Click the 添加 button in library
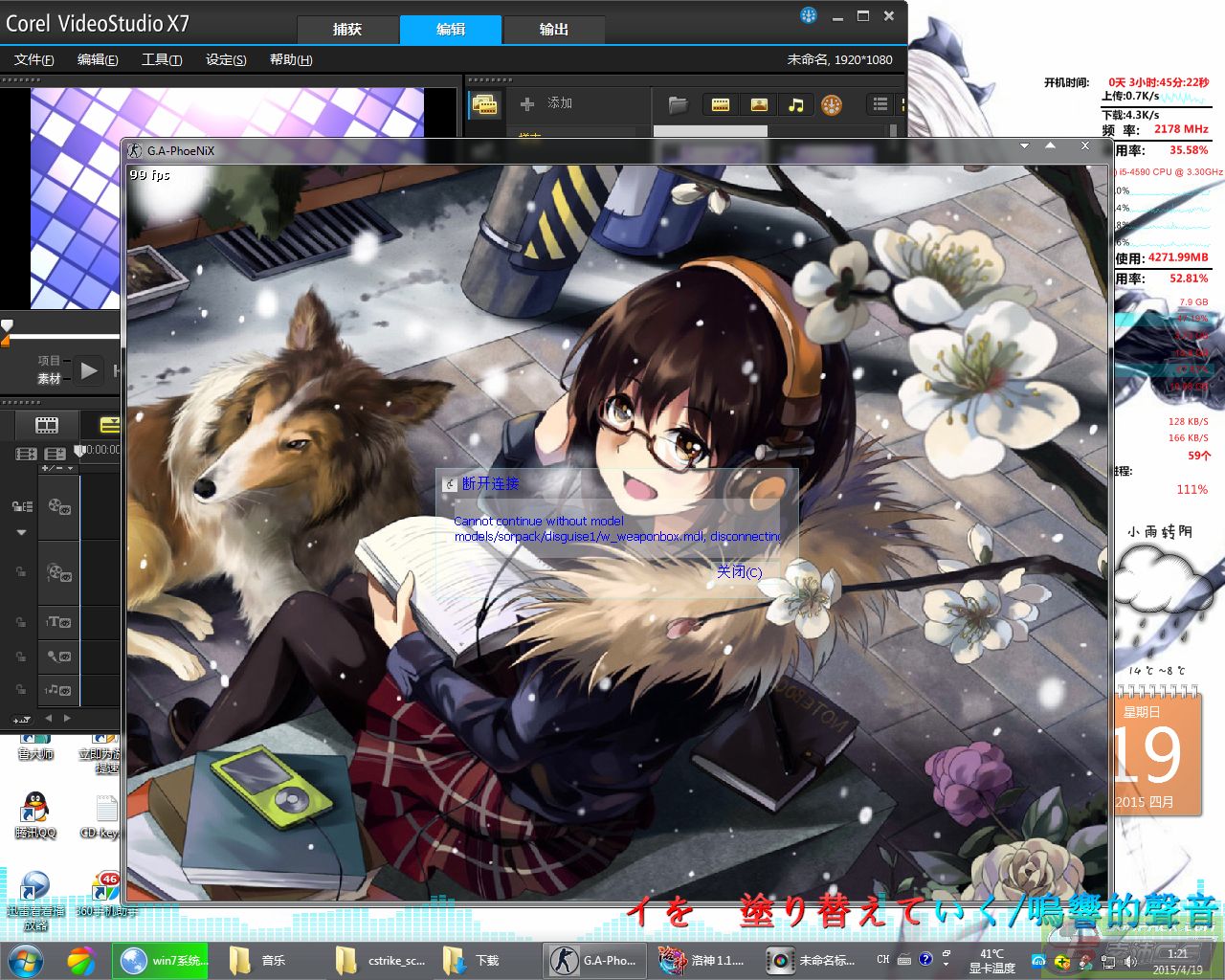 pos(546,103)
